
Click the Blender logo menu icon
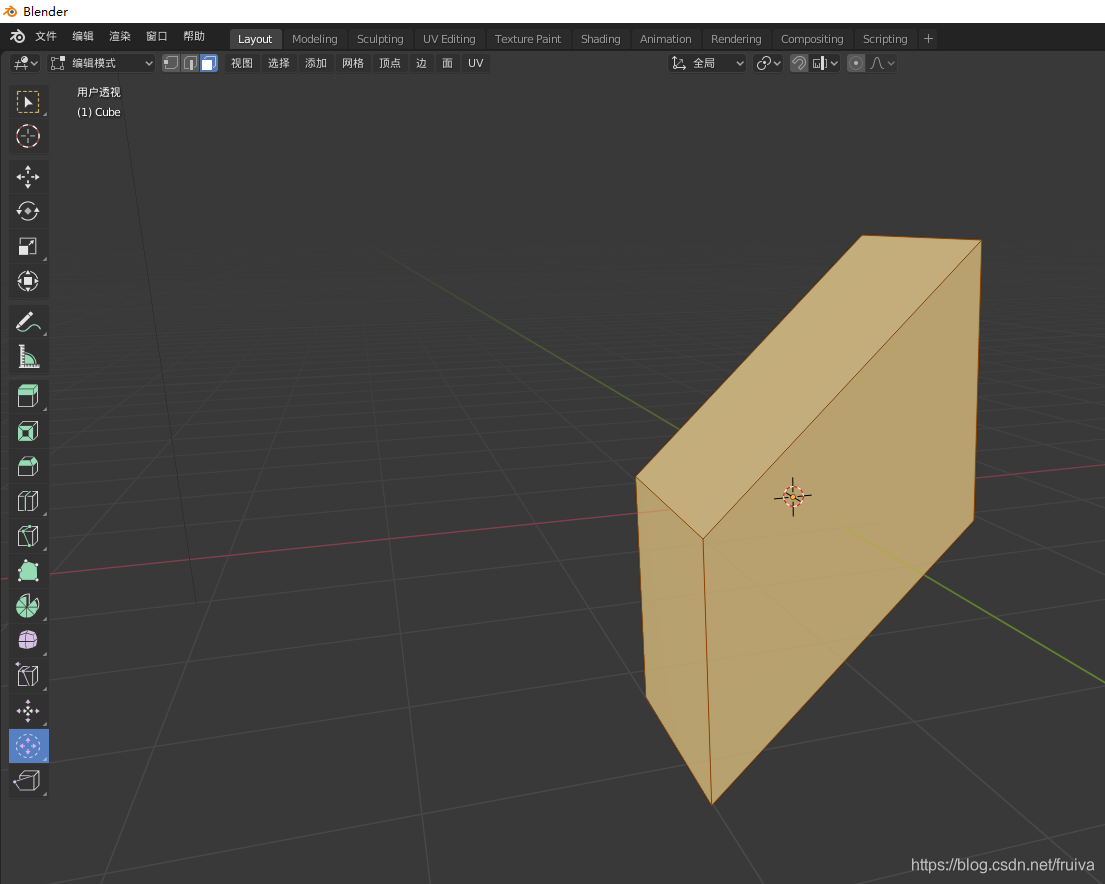(x=17, y=37)
